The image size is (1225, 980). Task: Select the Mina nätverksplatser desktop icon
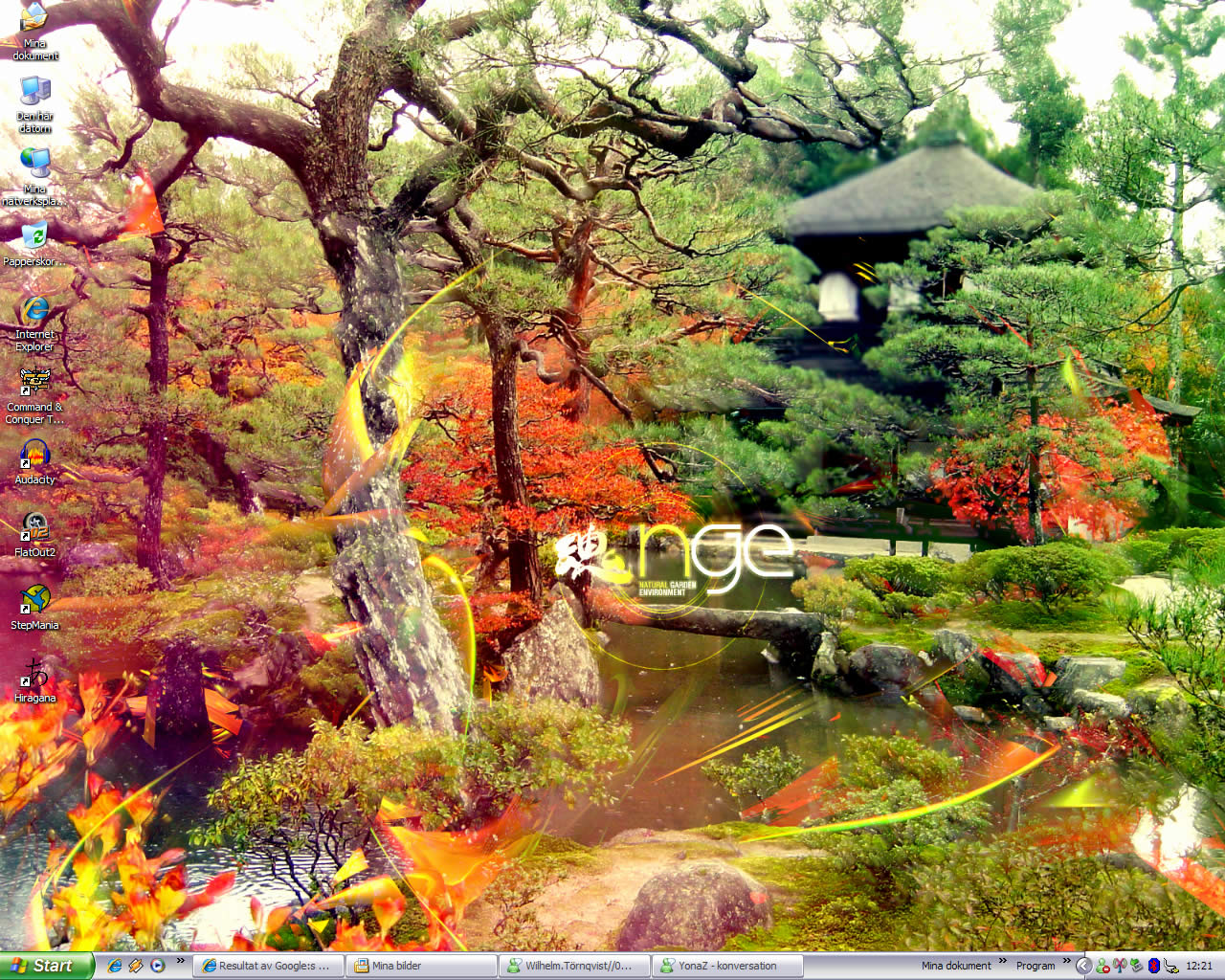(34, 176)
